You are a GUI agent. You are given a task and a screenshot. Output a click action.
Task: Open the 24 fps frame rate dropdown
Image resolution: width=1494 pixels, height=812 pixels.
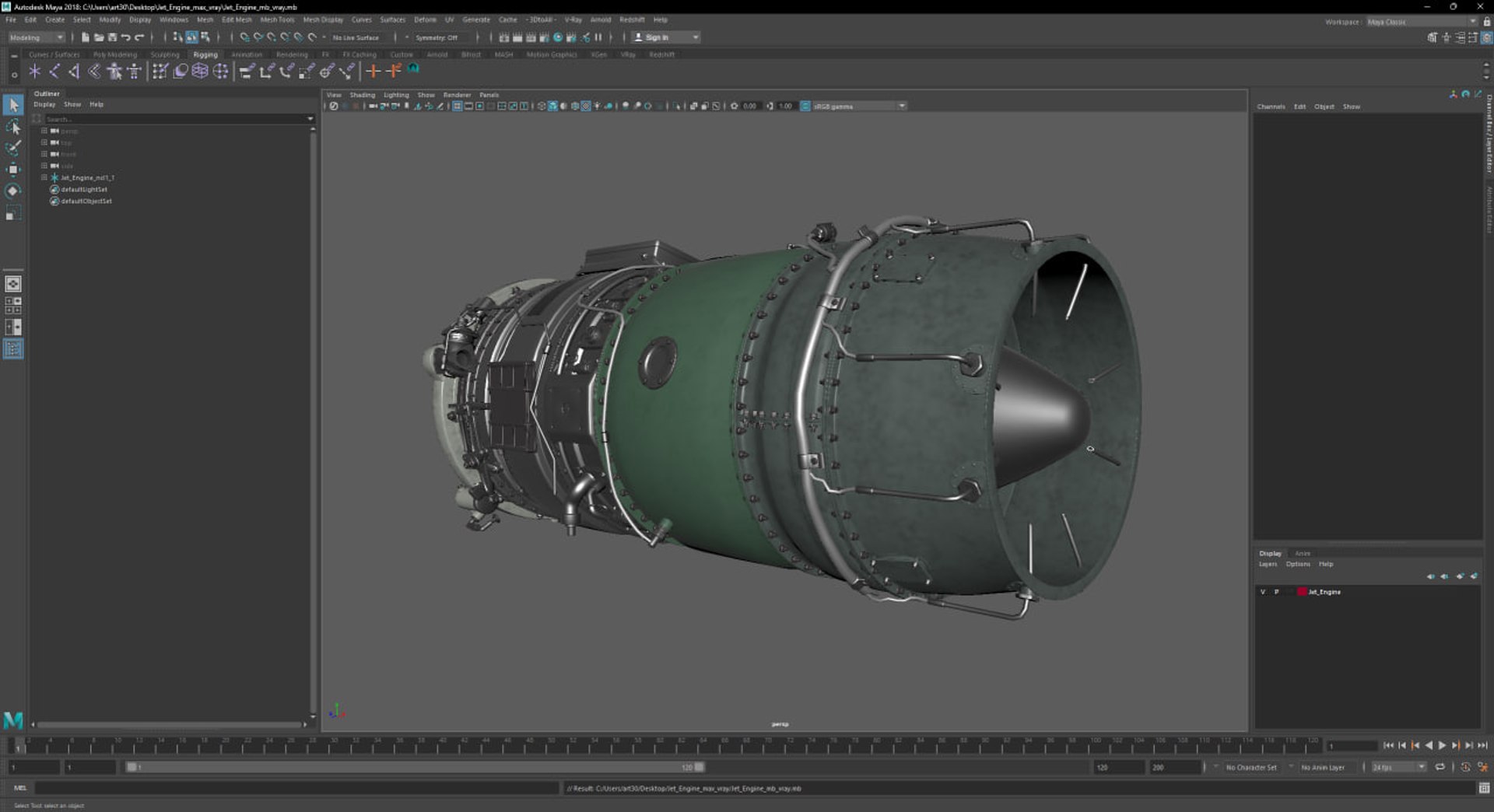tap(1398, 767)
